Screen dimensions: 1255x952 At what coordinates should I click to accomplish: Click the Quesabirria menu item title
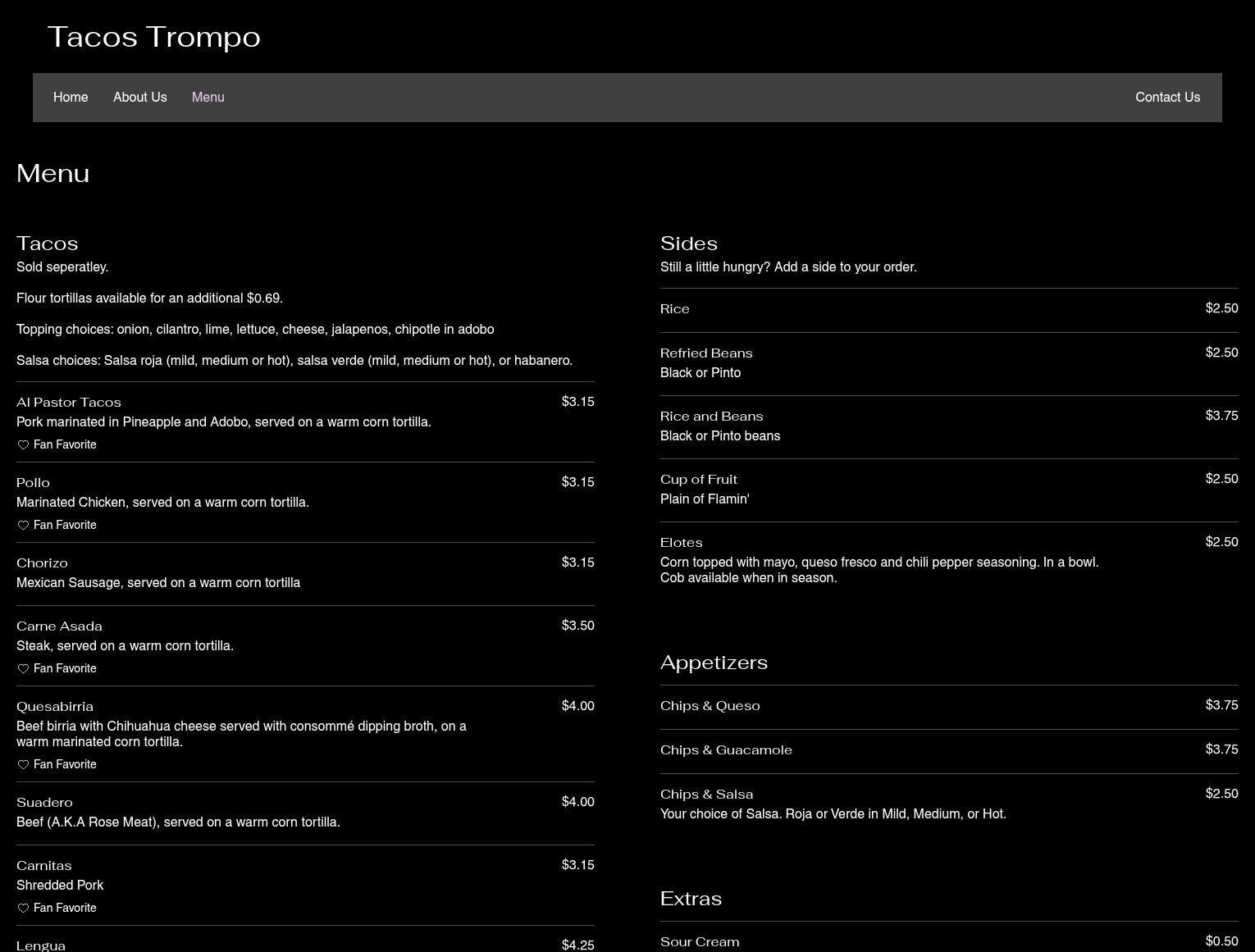pyautogui.click(x=55, y=707)
